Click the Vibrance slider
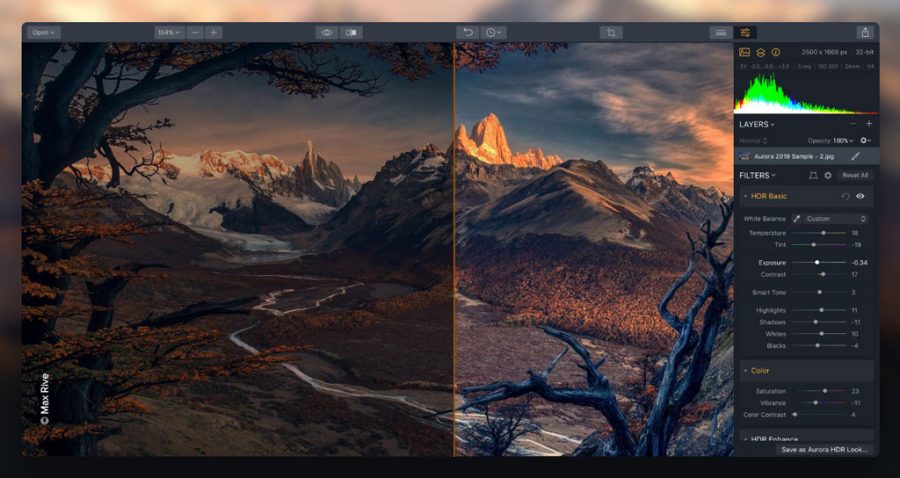 pyautogui.click(x=818, y=403)
